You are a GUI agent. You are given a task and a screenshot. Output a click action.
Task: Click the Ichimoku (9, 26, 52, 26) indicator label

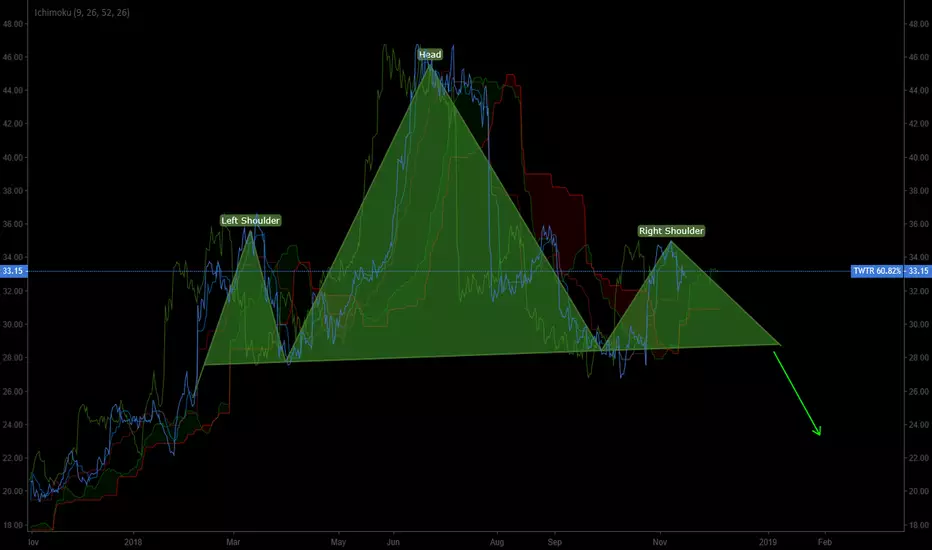(x=82, y=12)
